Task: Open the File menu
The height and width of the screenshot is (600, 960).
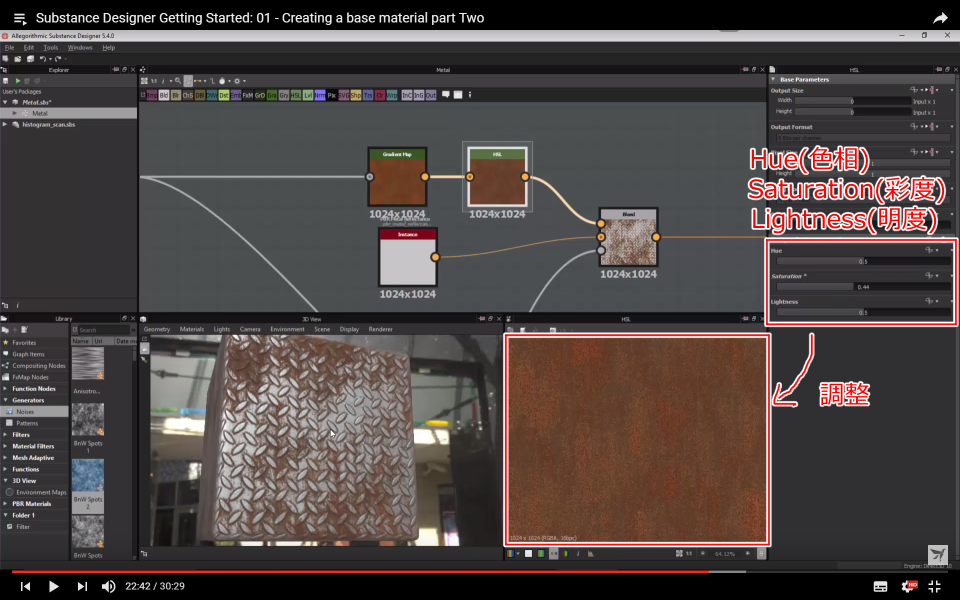Action: click(x=9, y=47)
